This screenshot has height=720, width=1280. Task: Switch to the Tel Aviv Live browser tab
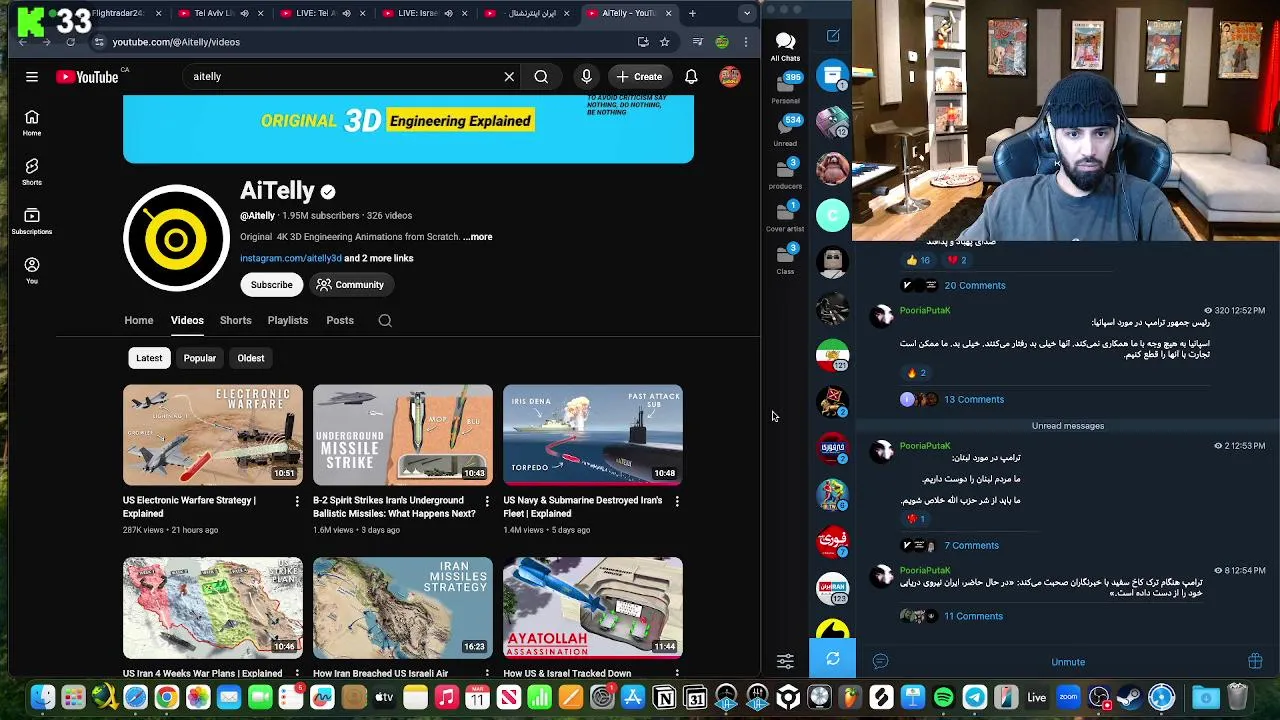click(x=214, y=13)
